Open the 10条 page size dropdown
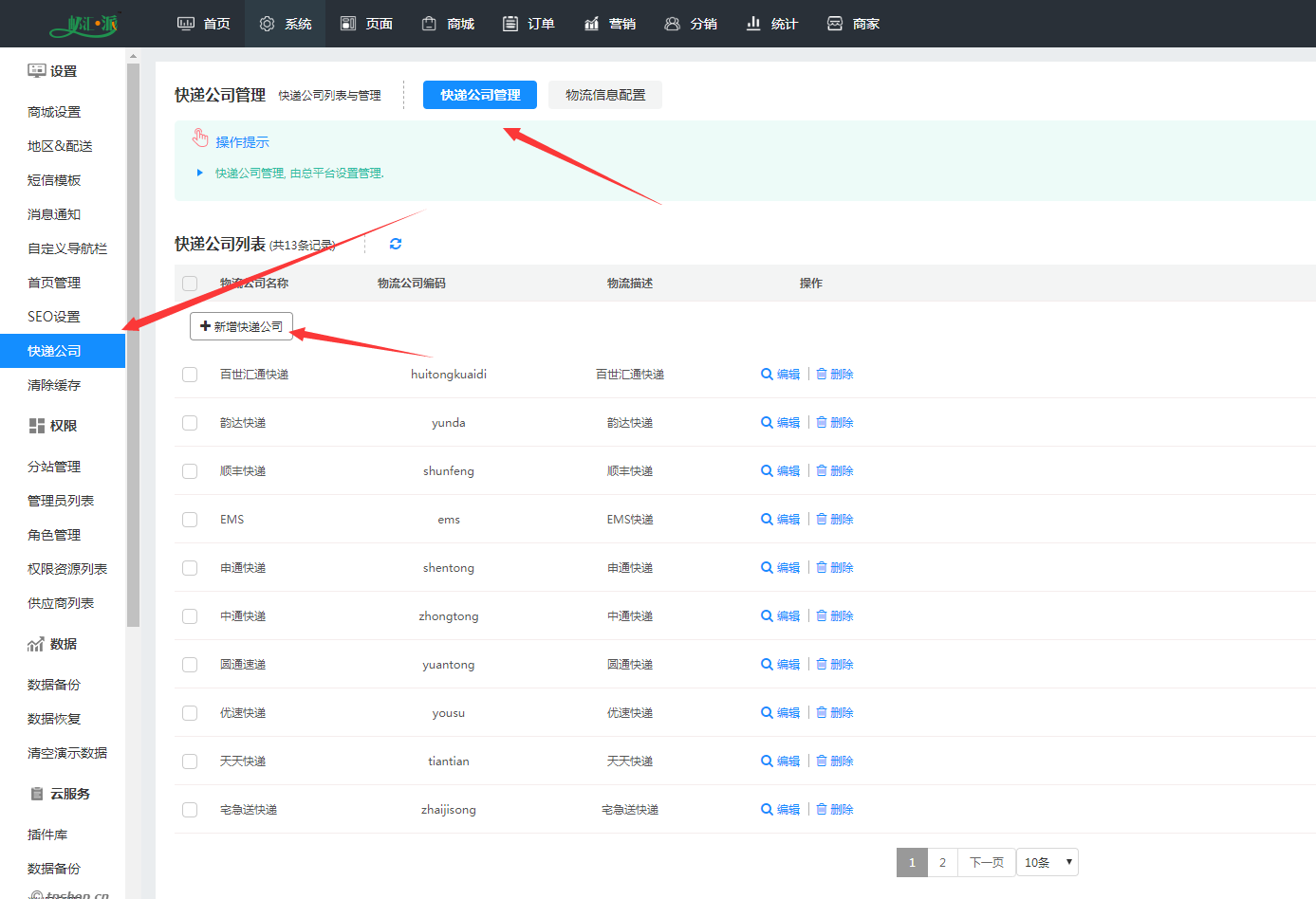The height and width of the screenshot is (899, 1316). pos(1047,862)
